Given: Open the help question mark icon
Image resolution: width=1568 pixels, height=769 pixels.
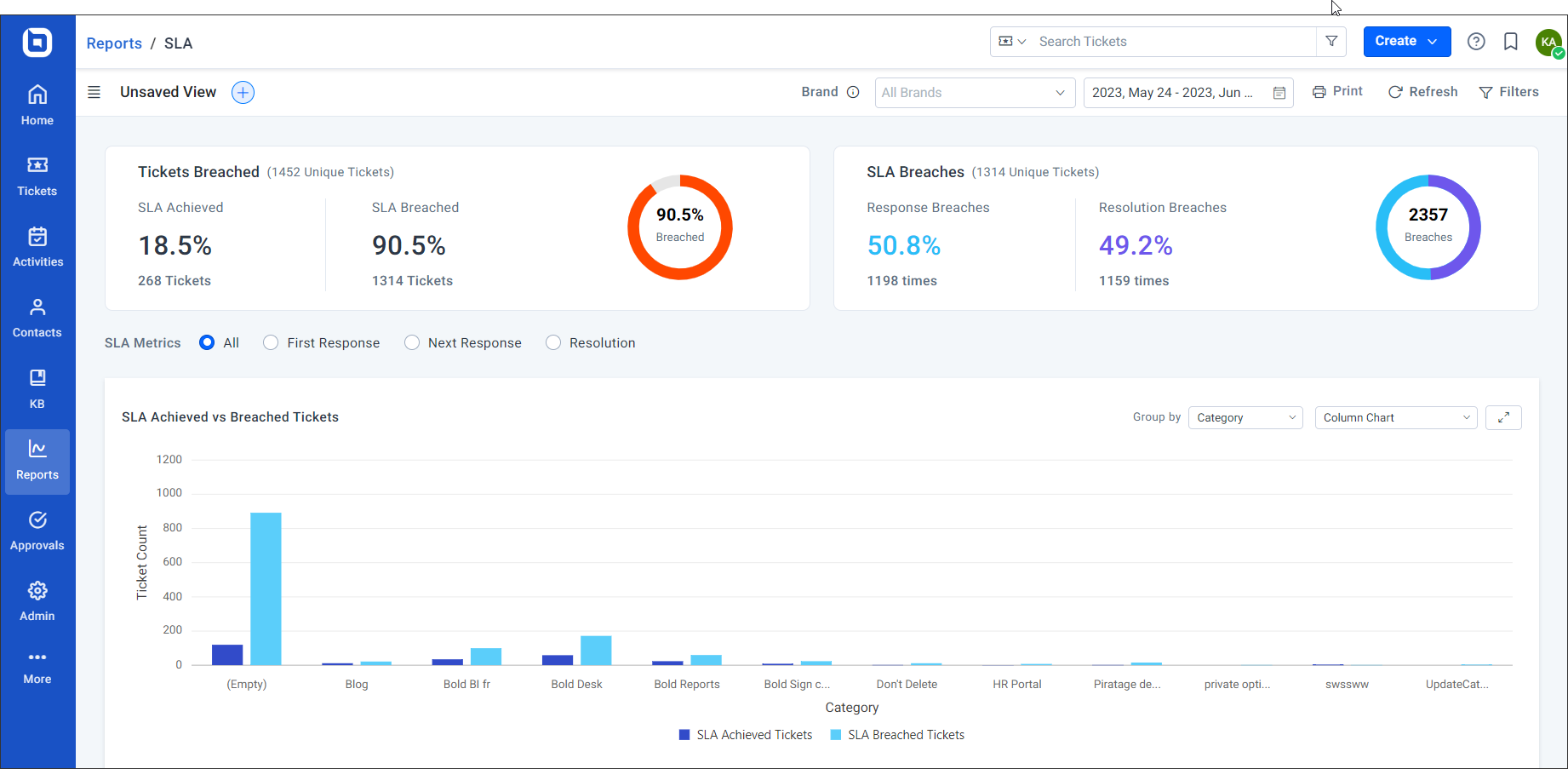Looking at the screenshot, I should click(x=1476, y=41).
